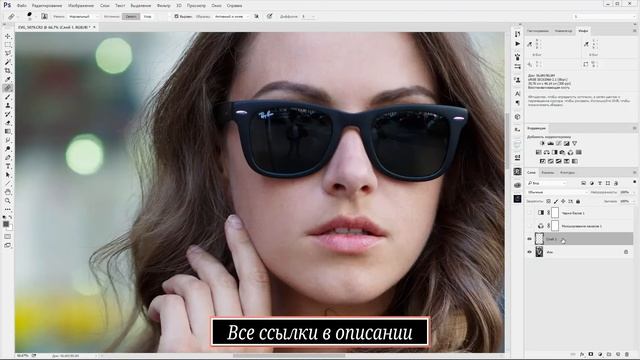Select the Eyedropper tool
The image size is (640, 360).
click(8, 79)
